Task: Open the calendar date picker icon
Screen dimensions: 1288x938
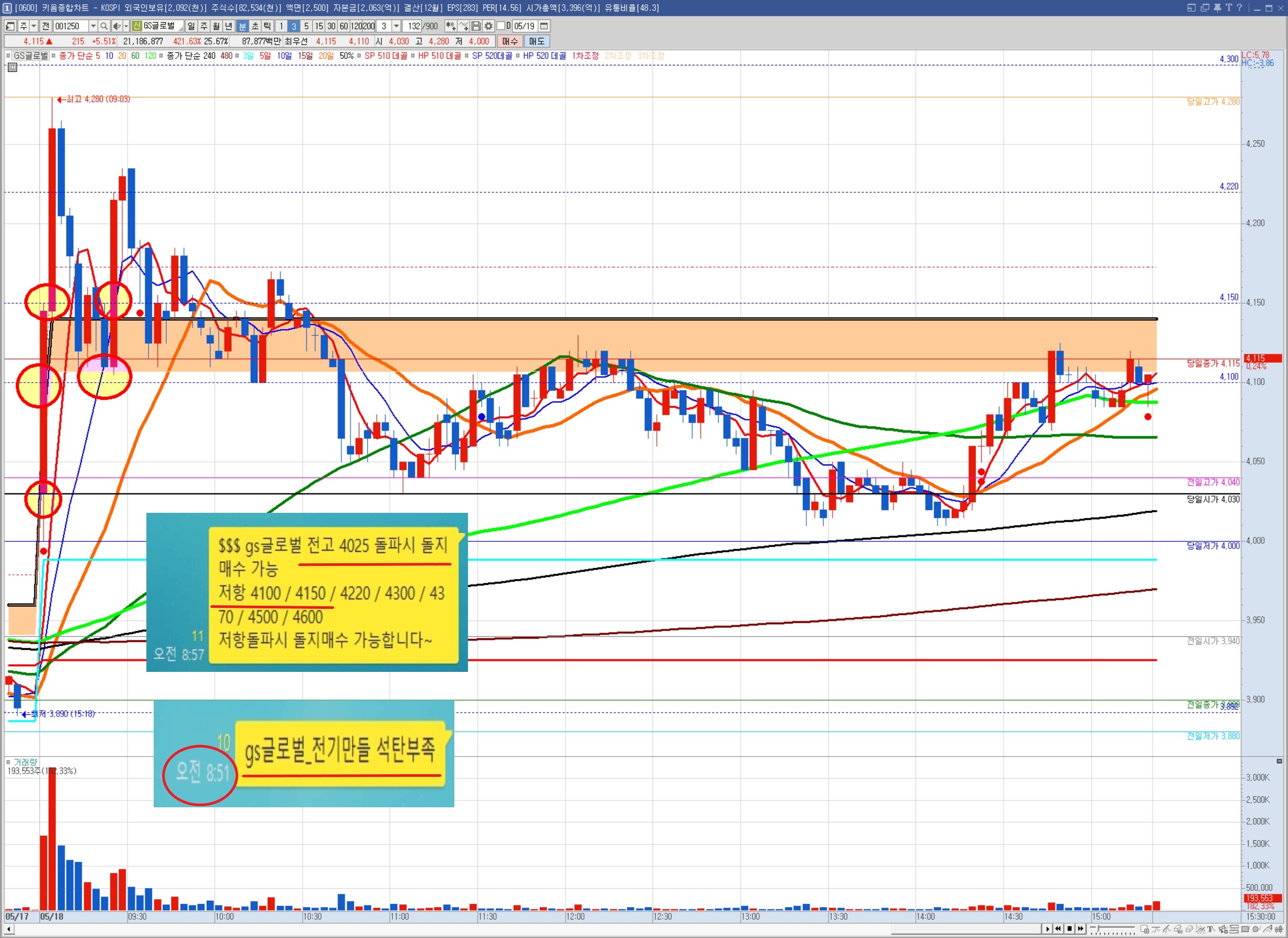Action: tap(544, 26)
